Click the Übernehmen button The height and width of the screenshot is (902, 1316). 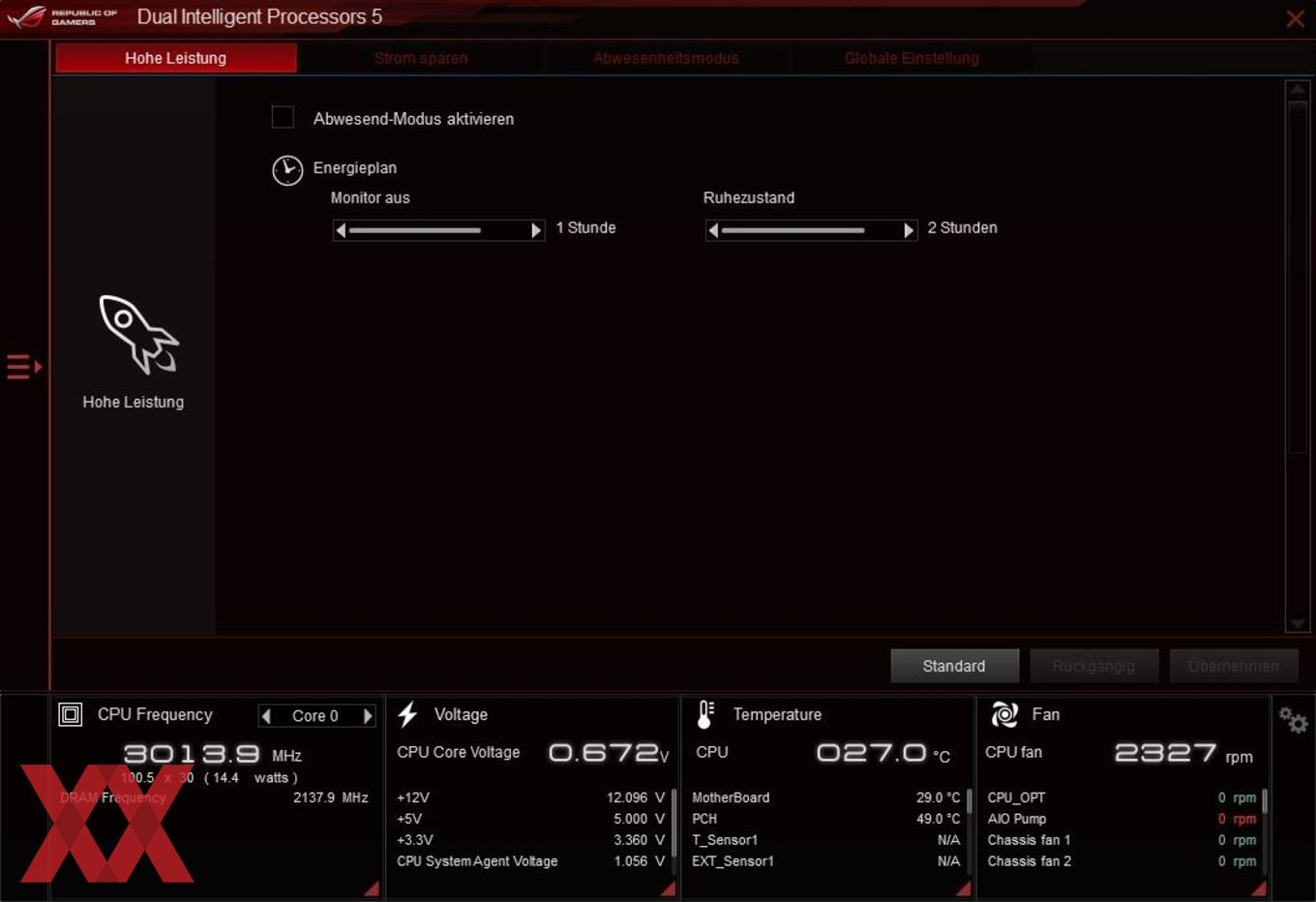tap(1234, 666)
